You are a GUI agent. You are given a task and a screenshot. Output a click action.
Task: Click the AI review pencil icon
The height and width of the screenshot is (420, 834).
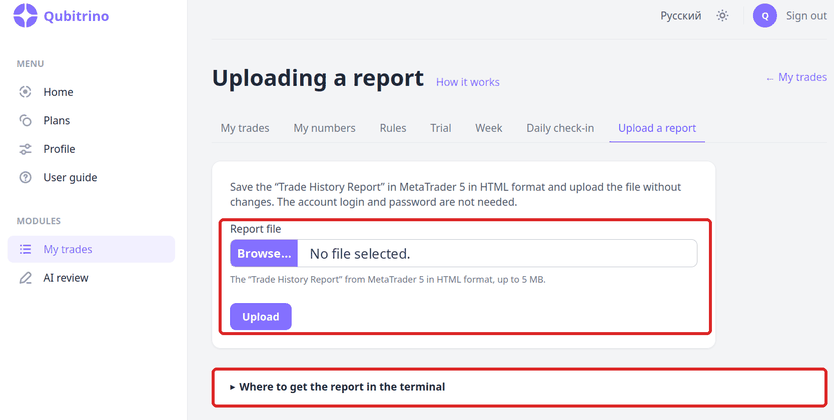(x=25, y=278)
